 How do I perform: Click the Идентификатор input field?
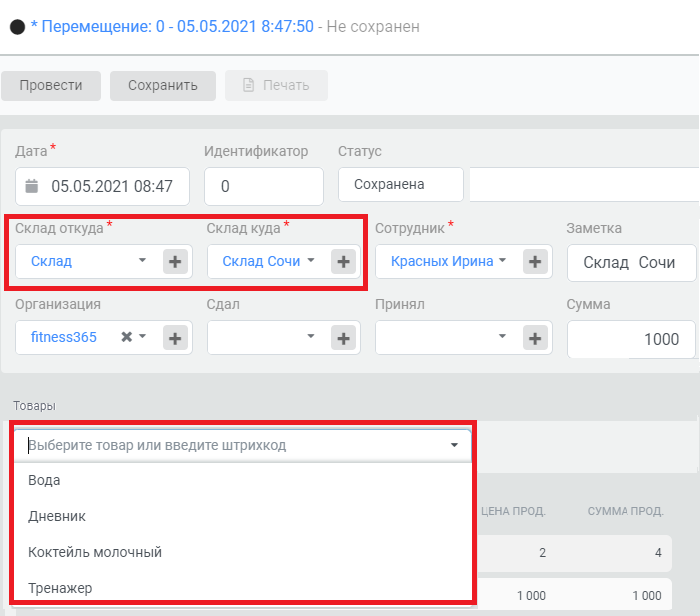[264, 186]
